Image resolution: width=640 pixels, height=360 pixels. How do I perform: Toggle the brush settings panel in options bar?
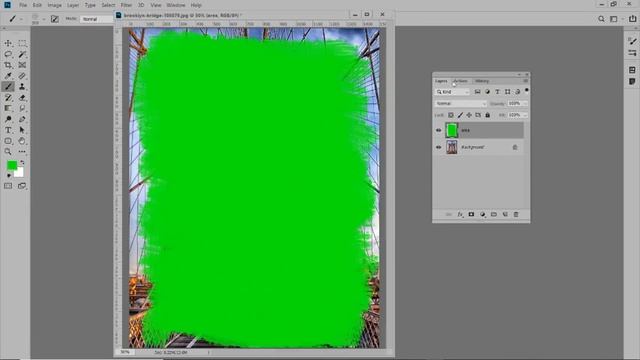tap(55, 19)
